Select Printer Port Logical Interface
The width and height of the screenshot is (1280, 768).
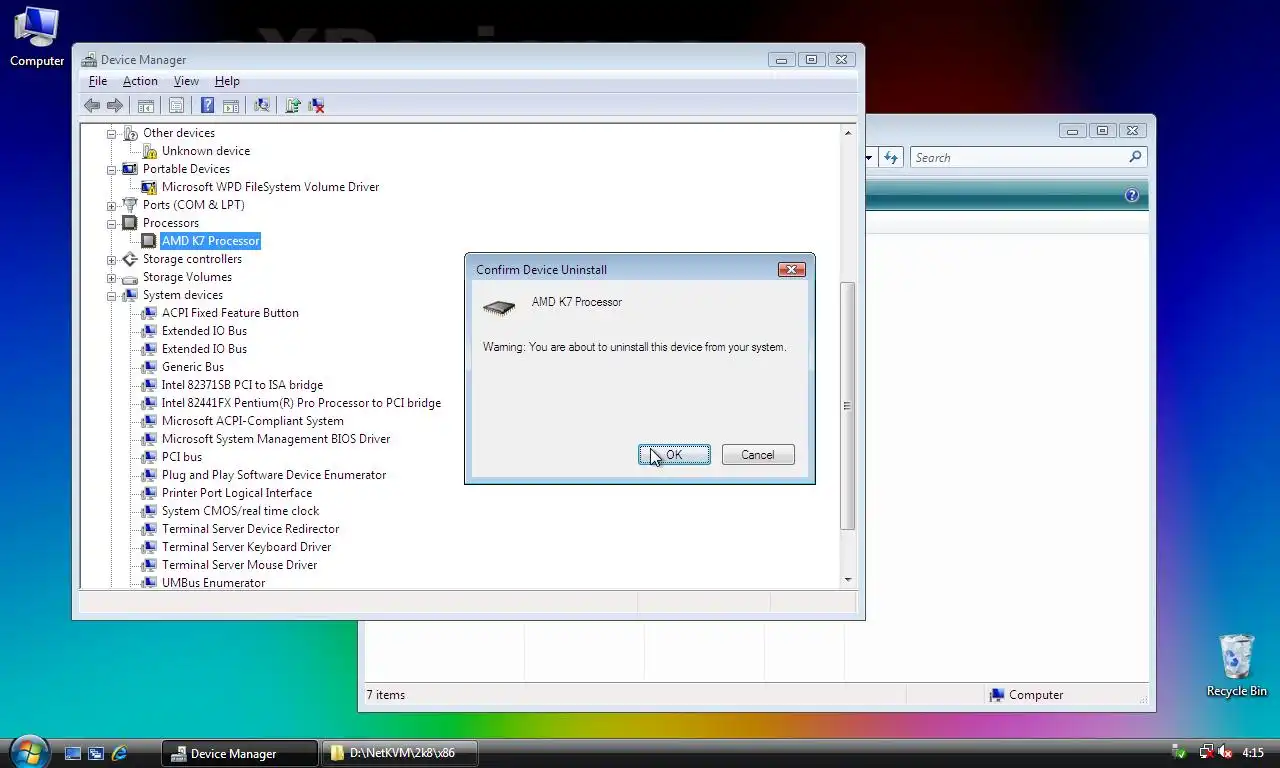237,493
